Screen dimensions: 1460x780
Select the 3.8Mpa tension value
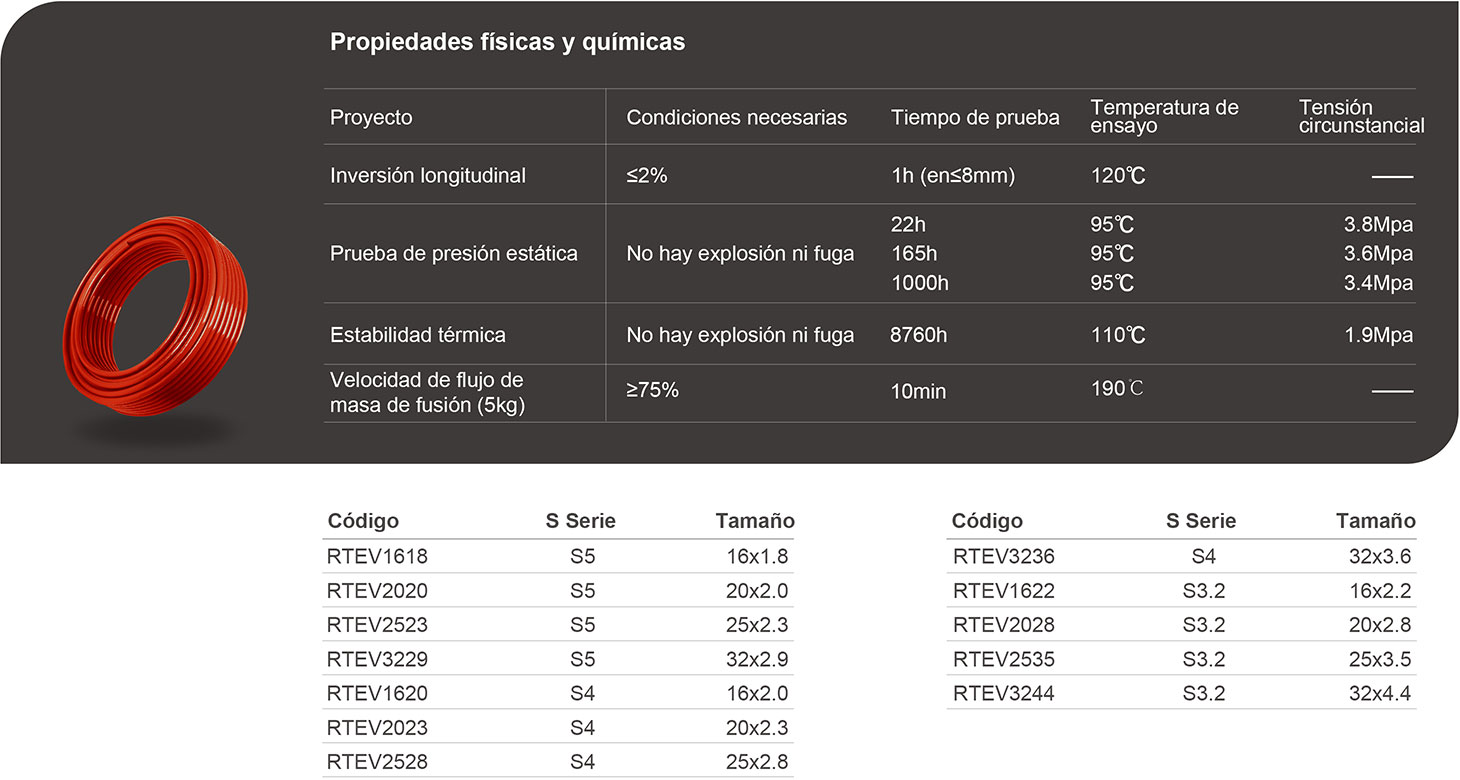(x=1378, y=225)
